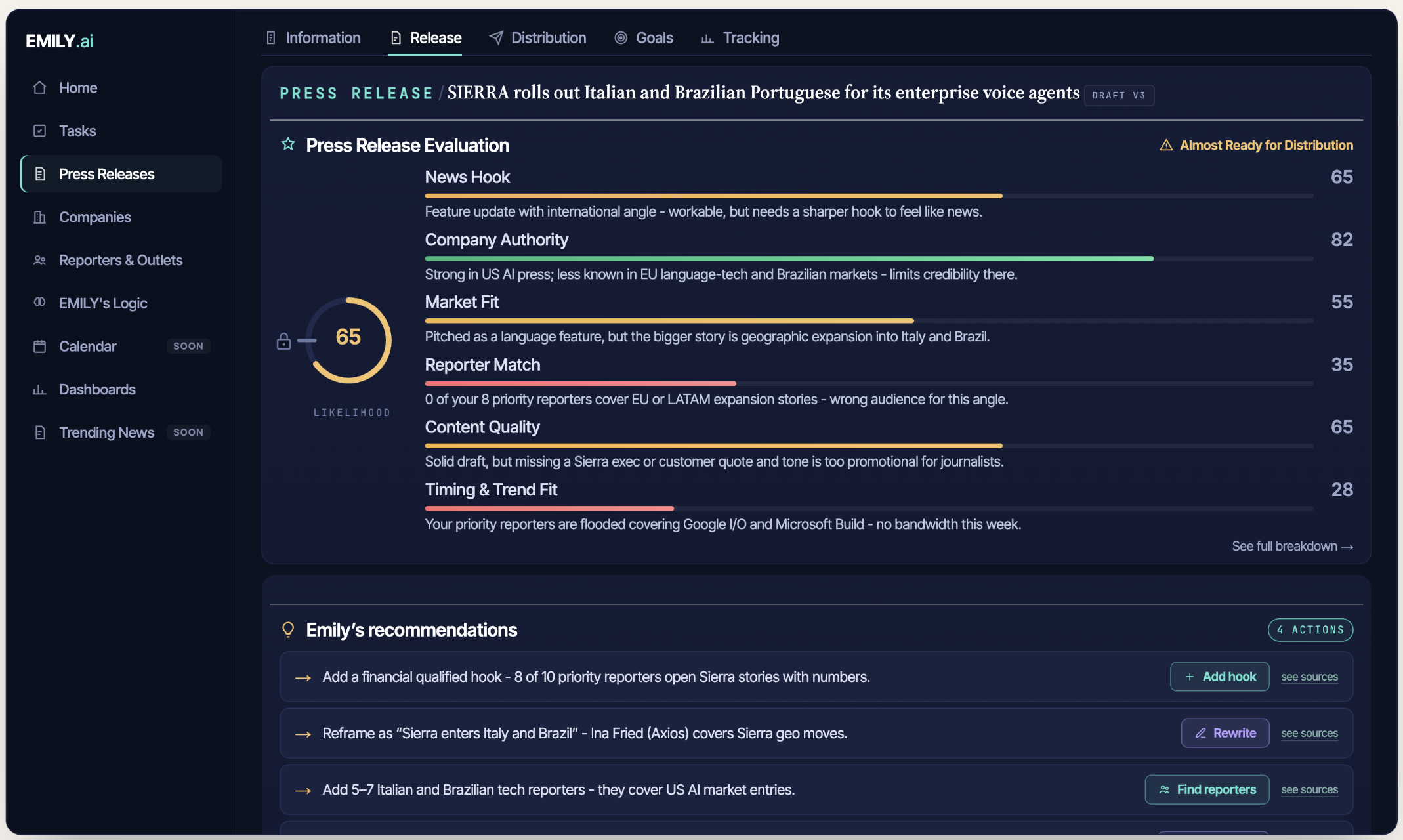Open Press Releases in the sidebar

[x=121, y=174]
